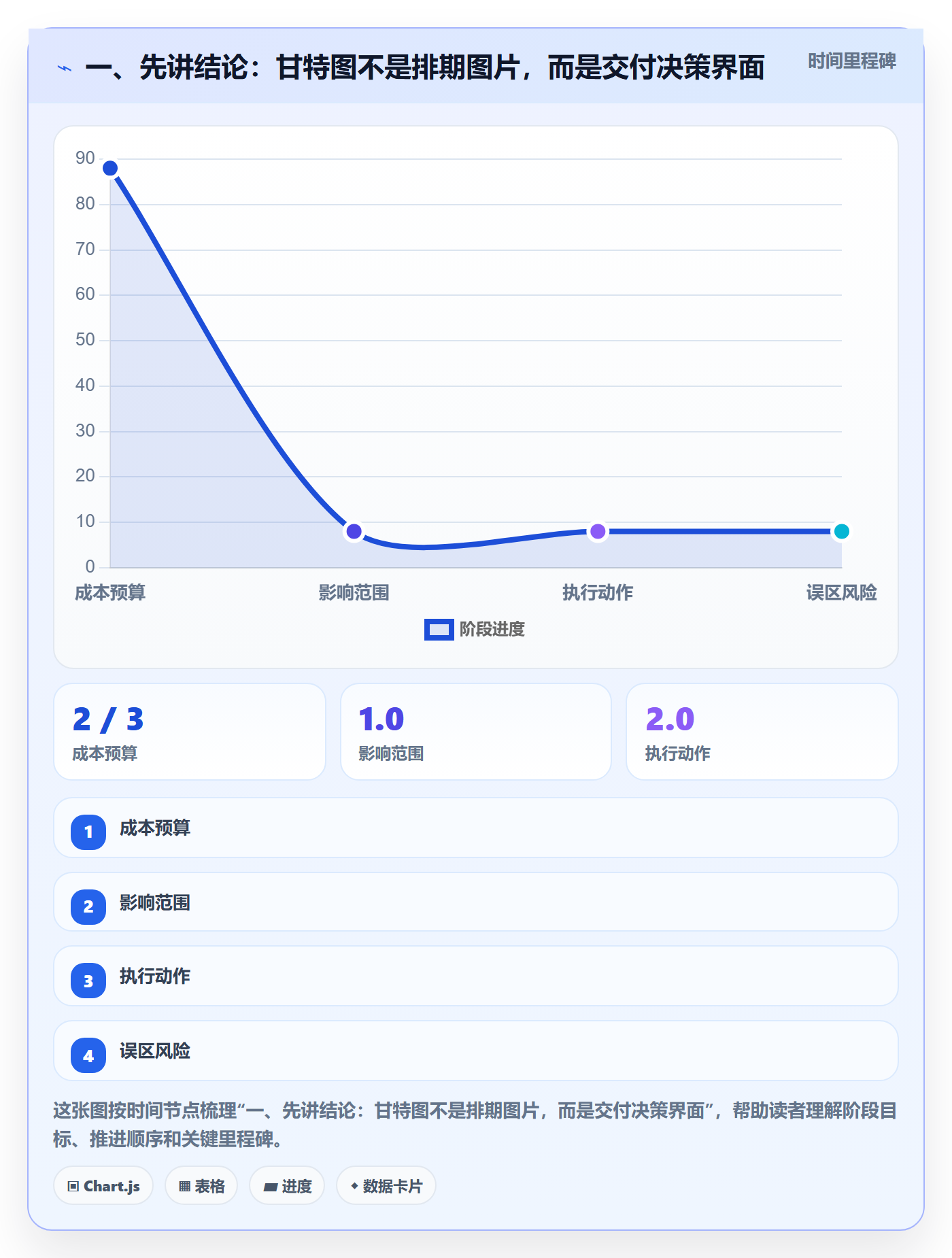Click numbered badge 4 in the list

point(88,1056)
